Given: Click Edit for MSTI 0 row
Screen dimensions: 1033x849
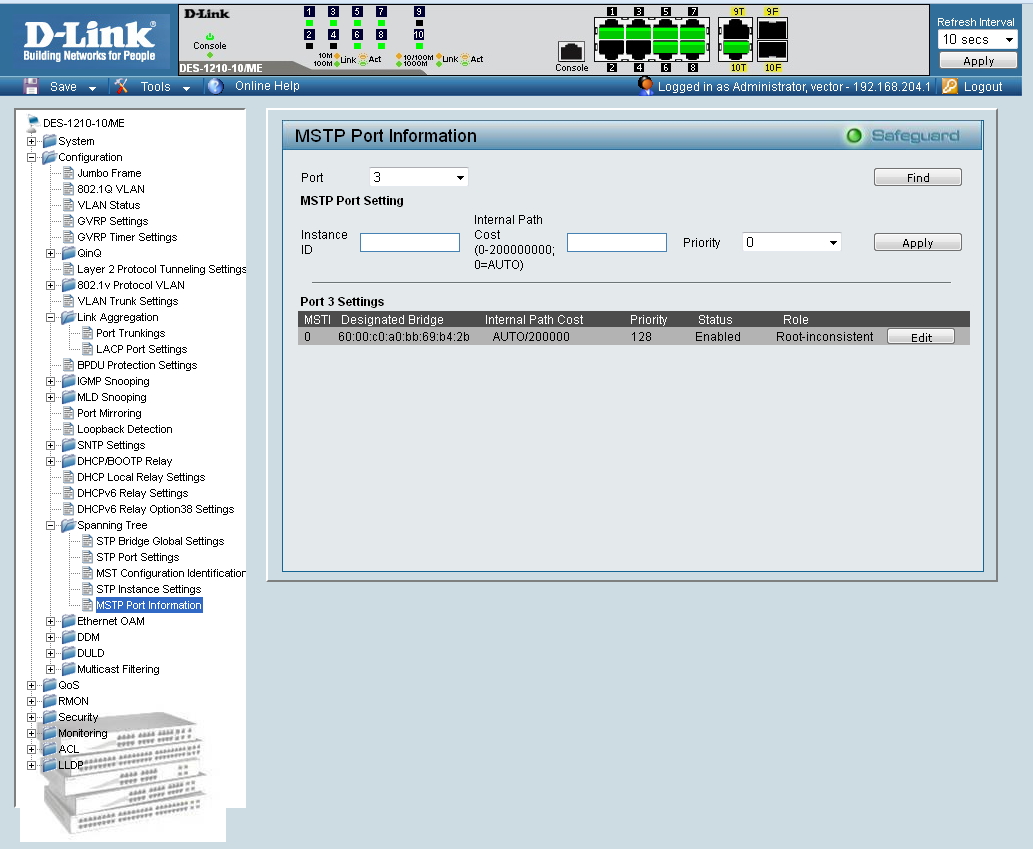Looking at the screenshot, I should [920, 338].
